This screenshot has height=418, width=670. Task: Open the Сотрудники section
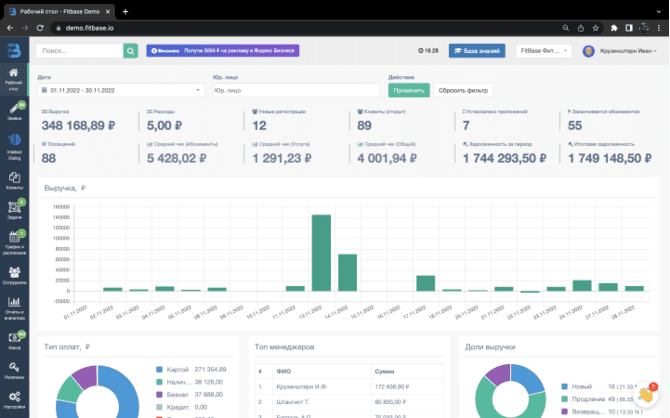coord(15,275)
